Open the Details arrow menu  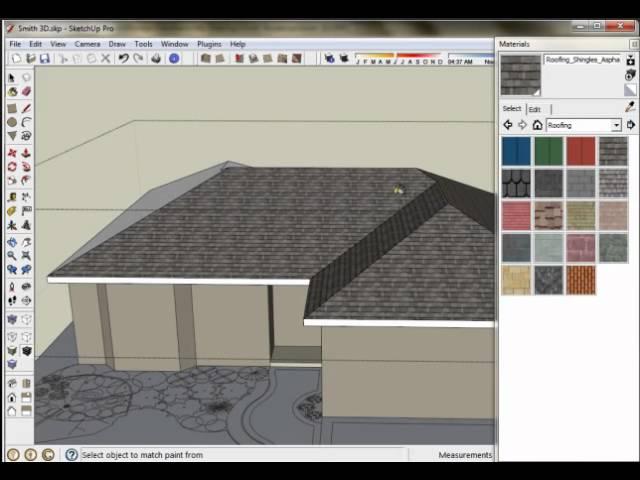click(631, 125)
